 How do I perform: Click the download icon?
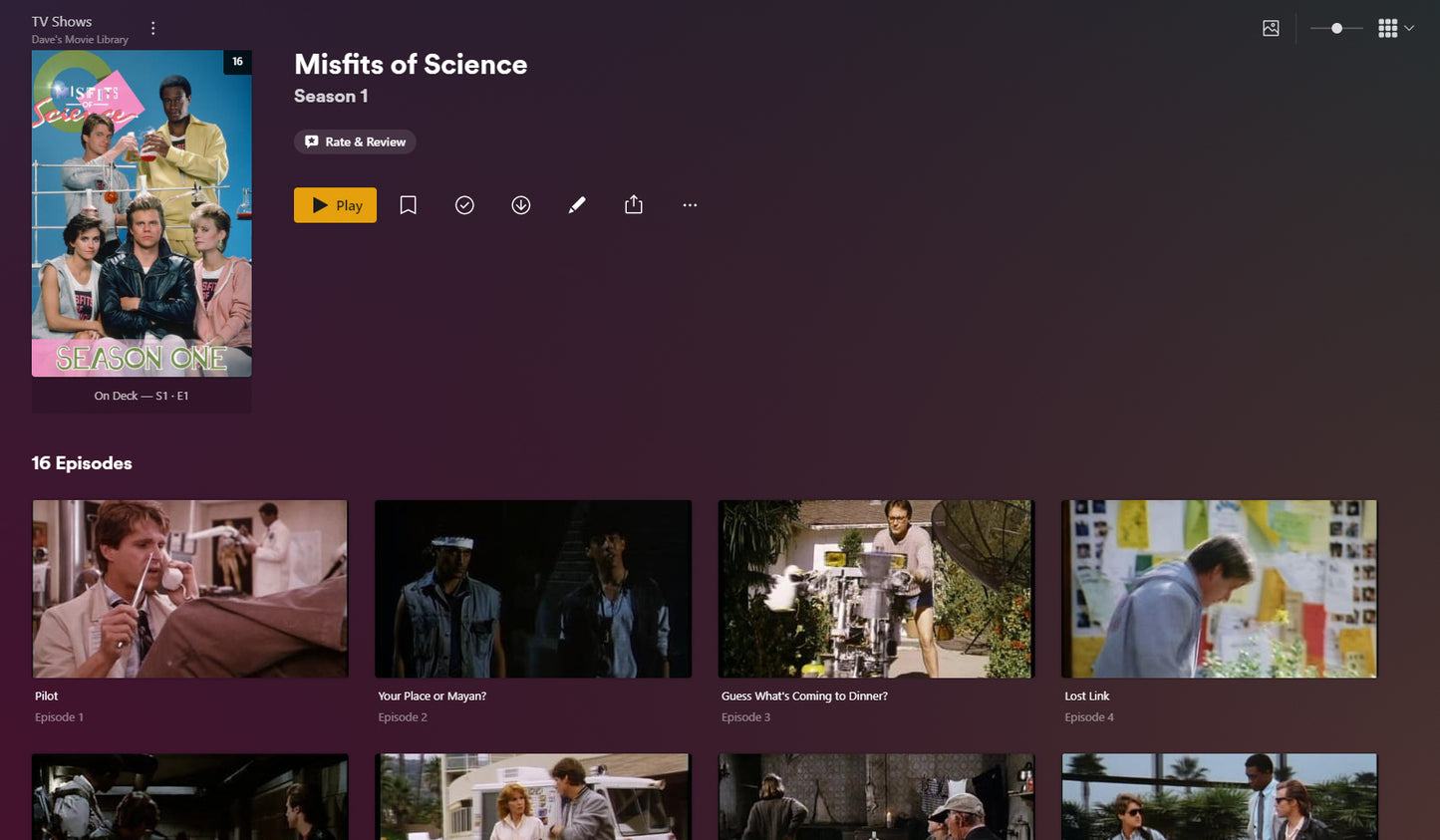coord(520,205)
